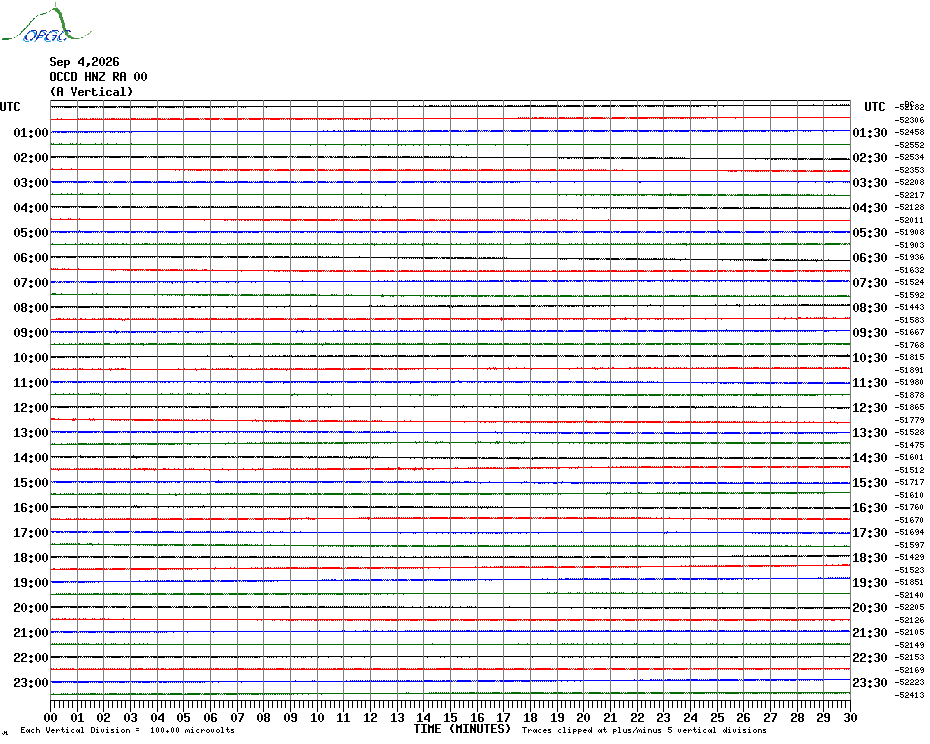Click the 21:30 label on right axis
This screenshot has height=744, width=930.
click(x=870, y=633)
